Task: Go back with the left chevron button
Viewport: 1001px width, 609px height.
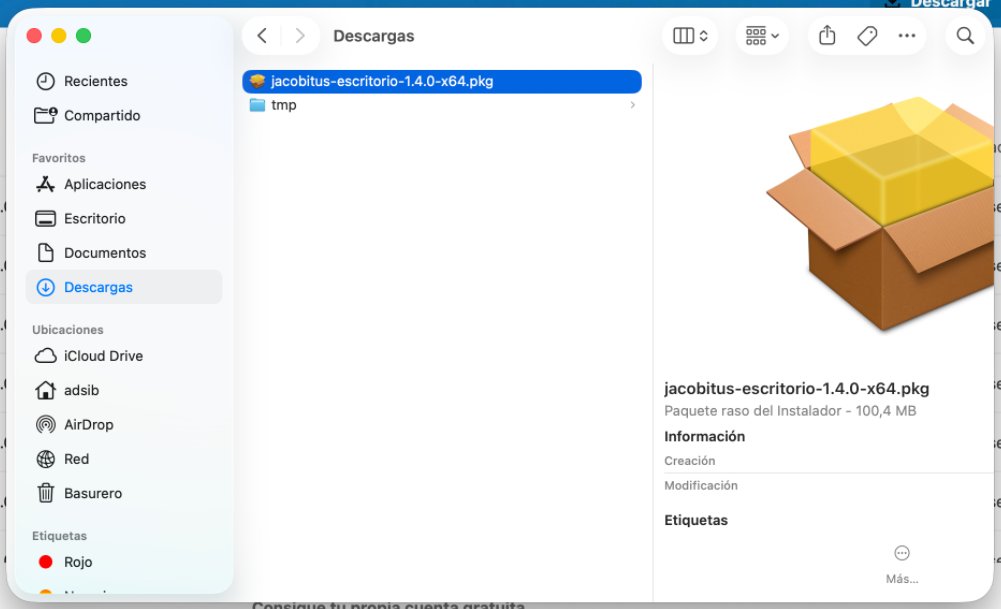Action: click(262, 36)
